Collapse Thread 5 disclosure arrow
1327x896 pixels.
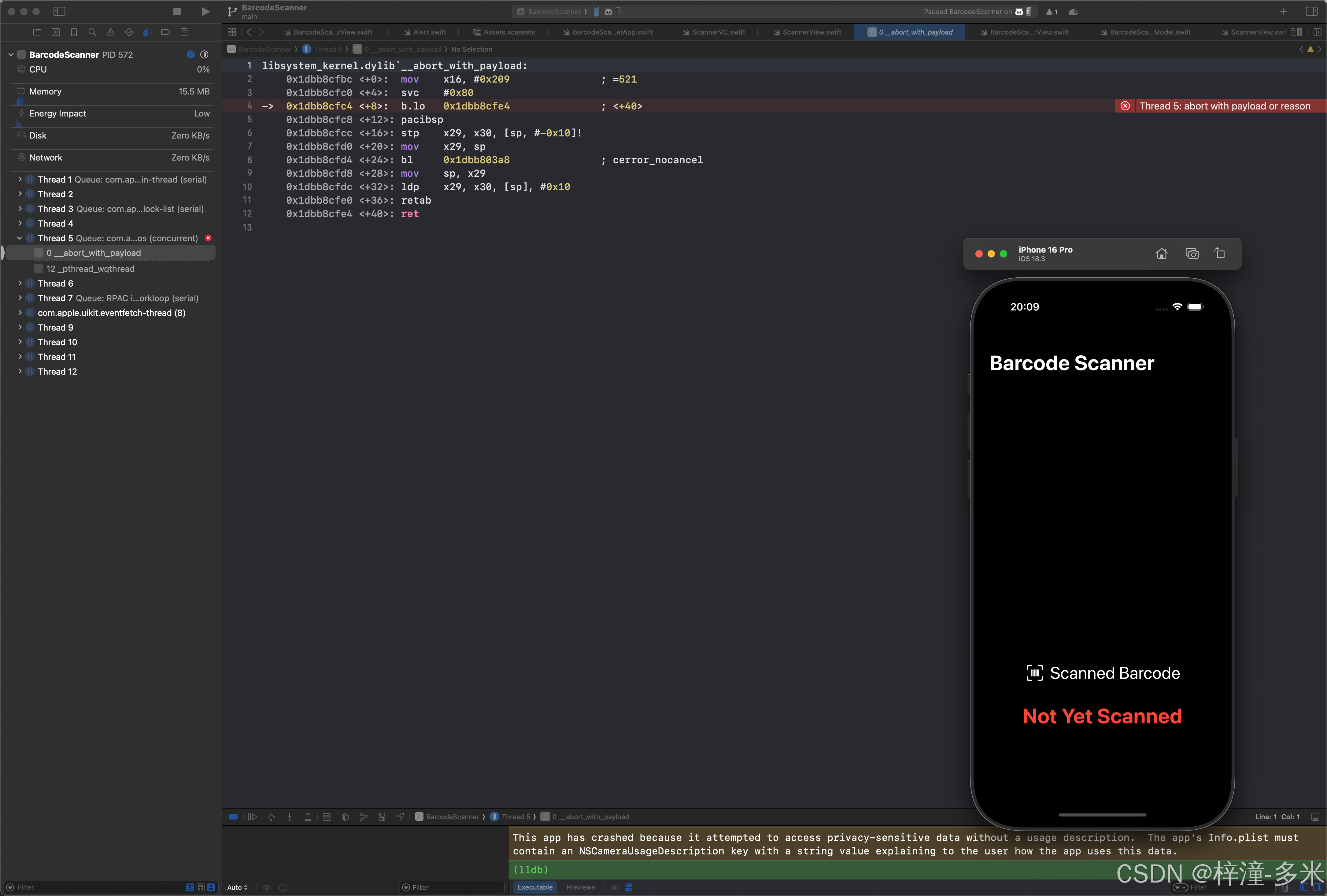click(x=20, y=238)
